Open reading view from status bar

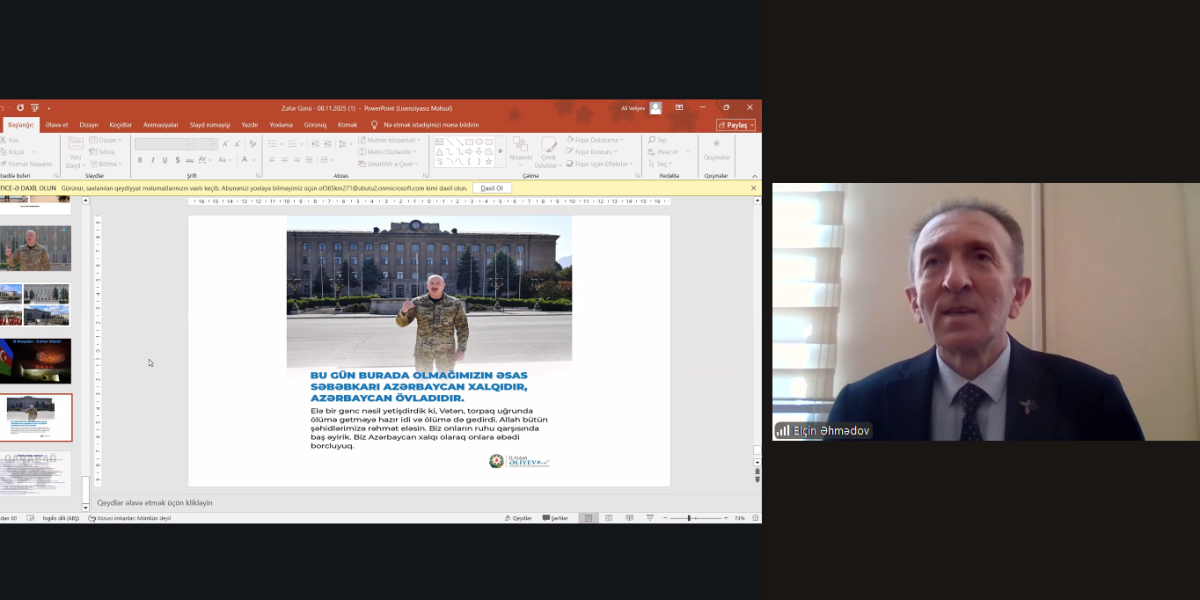point(627,518)
